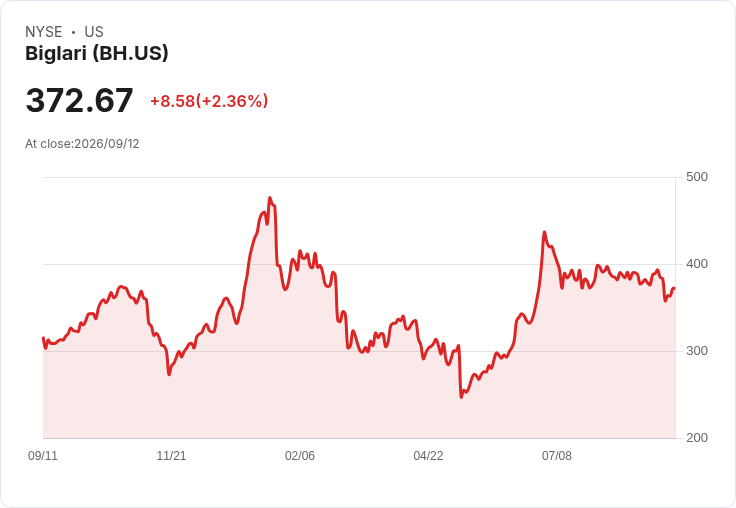Click the 04/22 x-axis date label

(x=428, y=455)
